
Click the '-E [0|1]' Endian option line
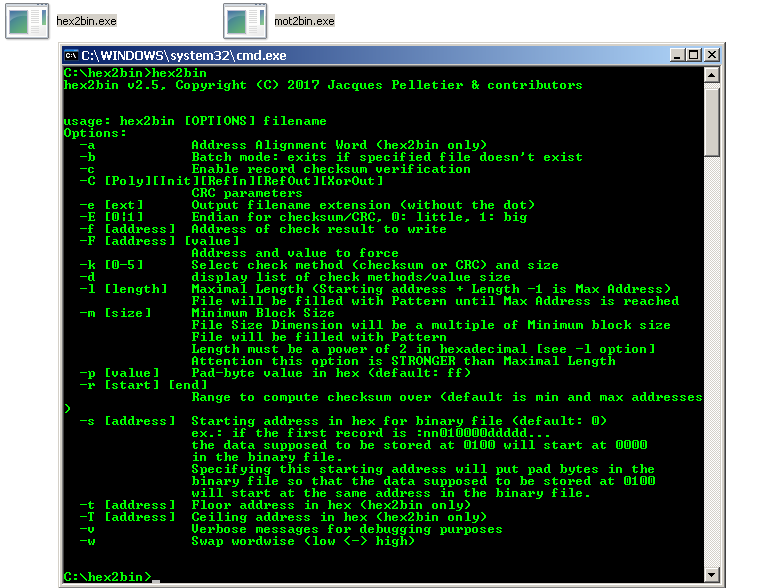tap(303, 217)
